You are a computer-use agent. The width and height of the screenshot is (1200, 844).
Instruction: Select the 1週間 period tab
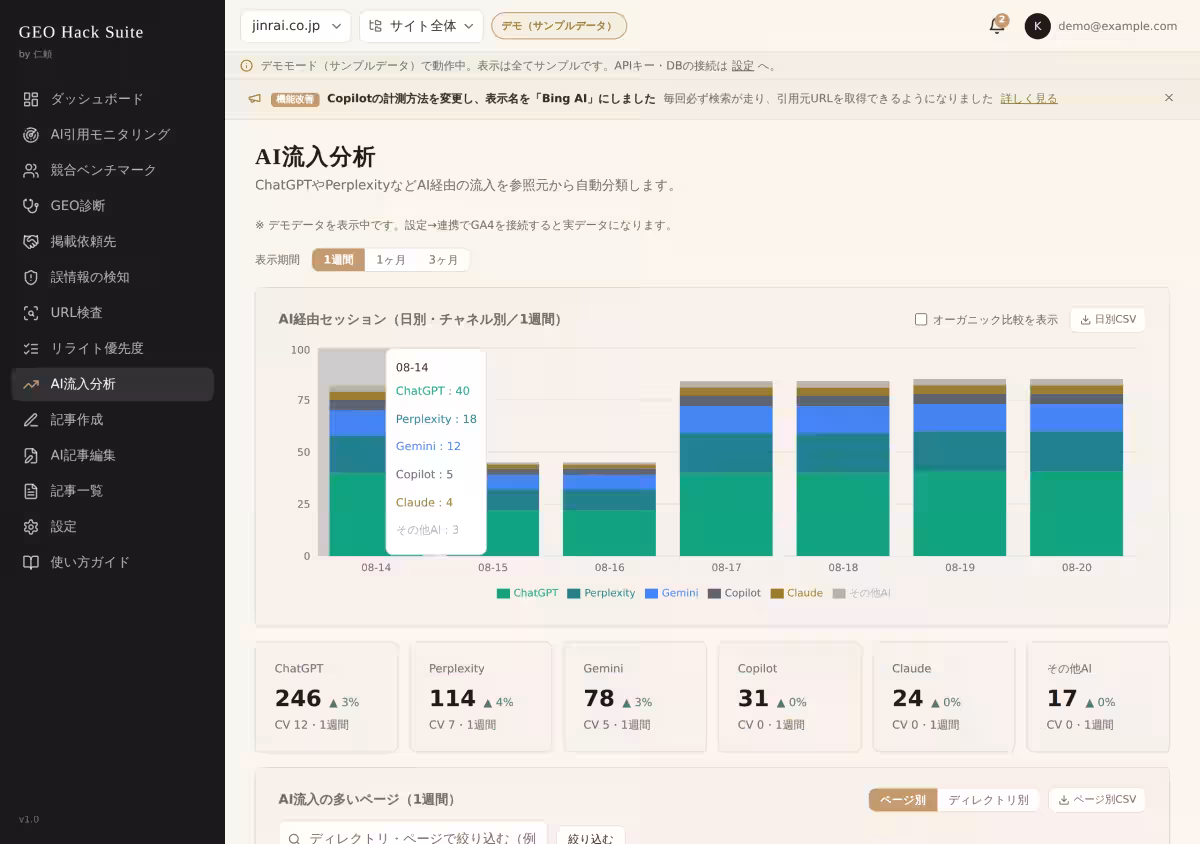[338, 260]
